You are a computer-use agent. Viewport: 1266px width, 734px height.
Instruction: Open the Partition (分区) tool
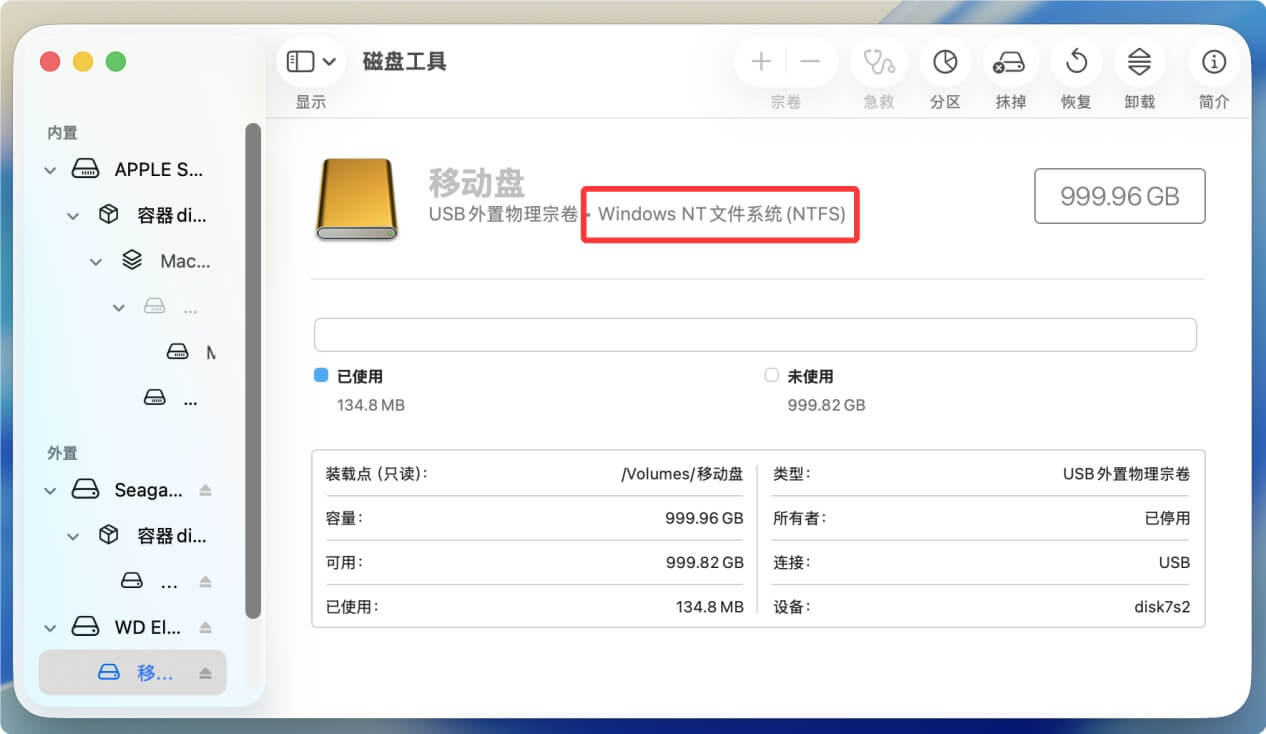[944, 61]
